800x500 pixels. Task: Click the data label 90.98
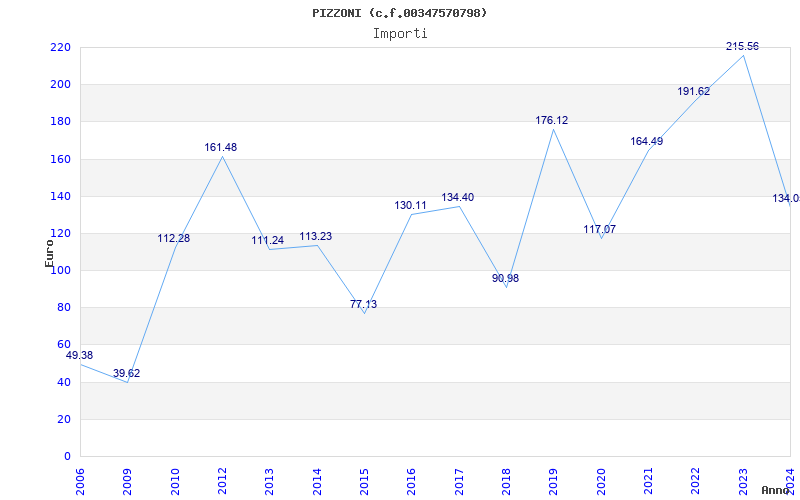505,279
